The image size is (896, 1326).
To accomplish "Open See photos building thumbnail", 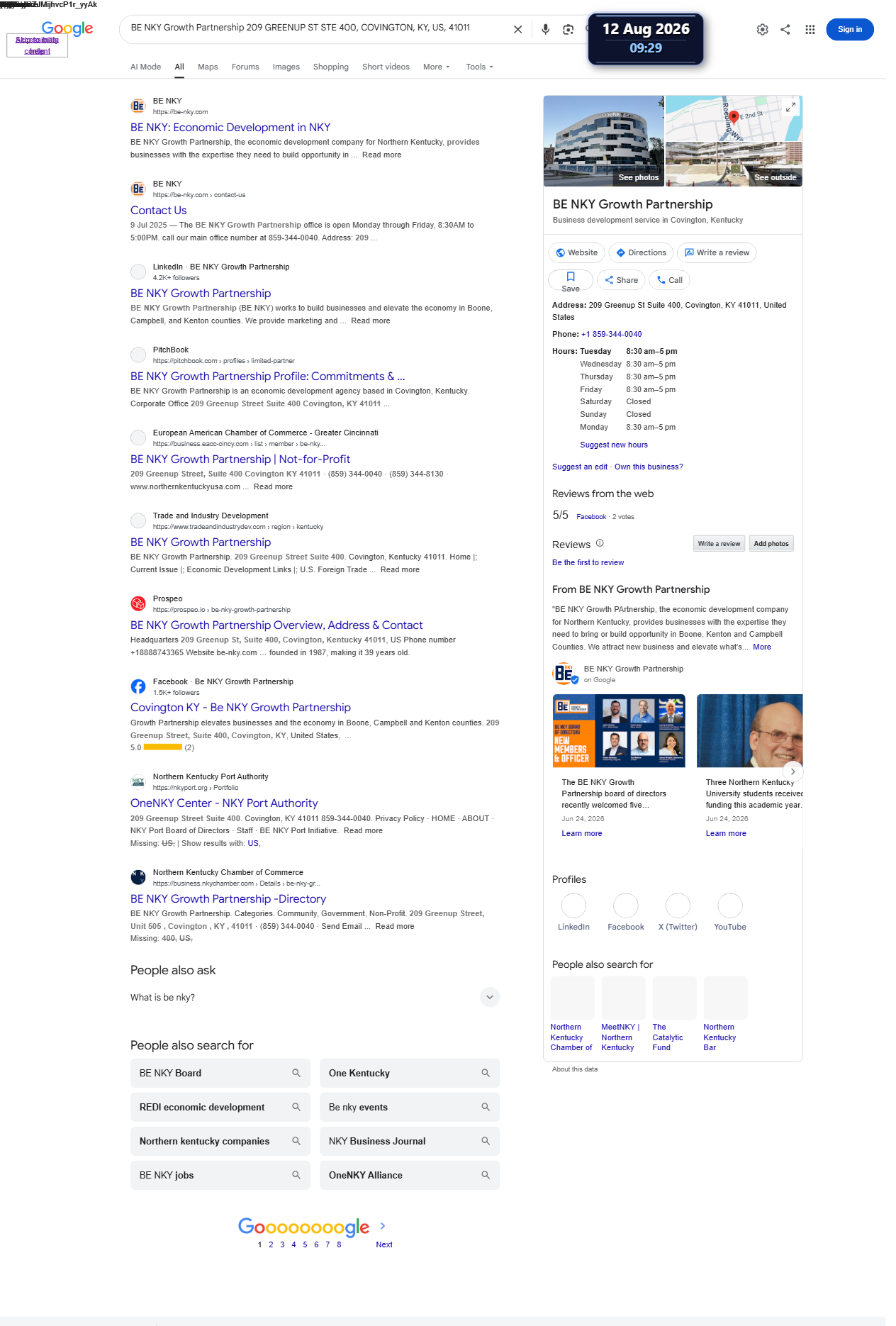I will coord(604,140).
